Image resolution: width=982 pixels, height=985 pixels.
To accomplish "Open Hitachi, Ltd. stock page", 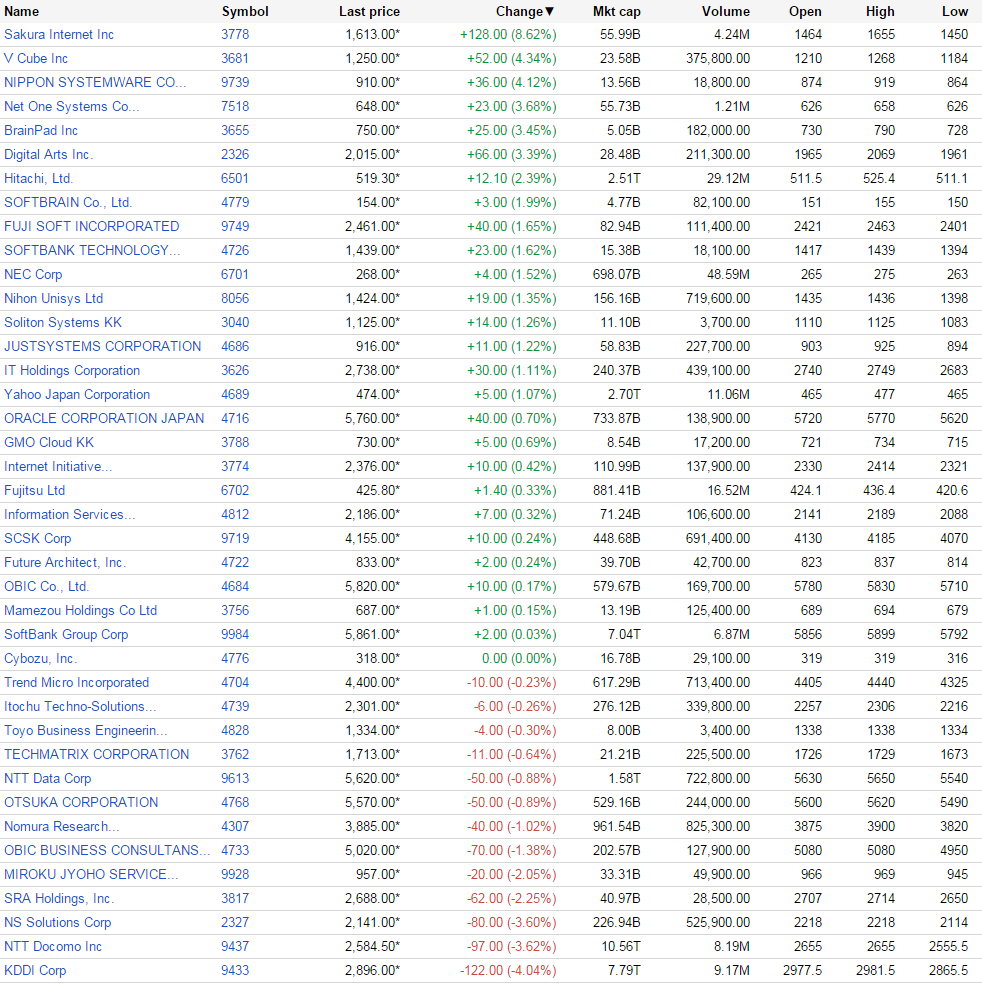I will click(38, 179).
